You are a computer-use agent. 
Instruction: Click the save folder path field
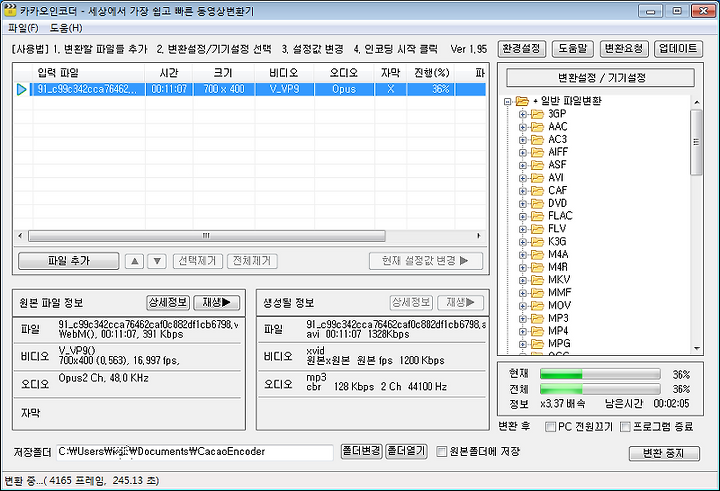tap(195, 452)
